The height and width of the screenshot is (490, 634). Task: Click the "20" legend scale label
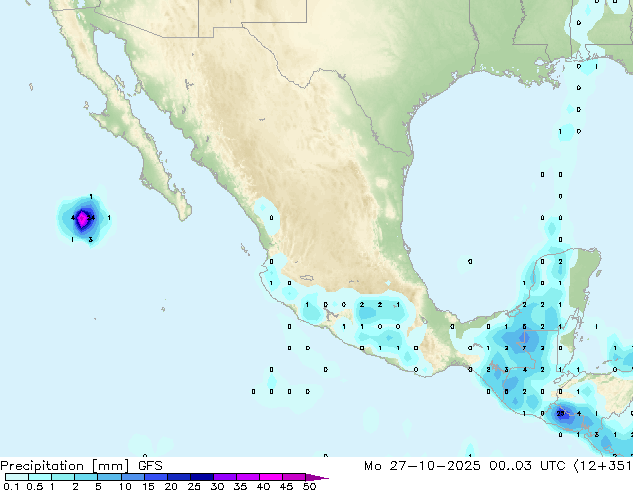(x=171, y=486)
